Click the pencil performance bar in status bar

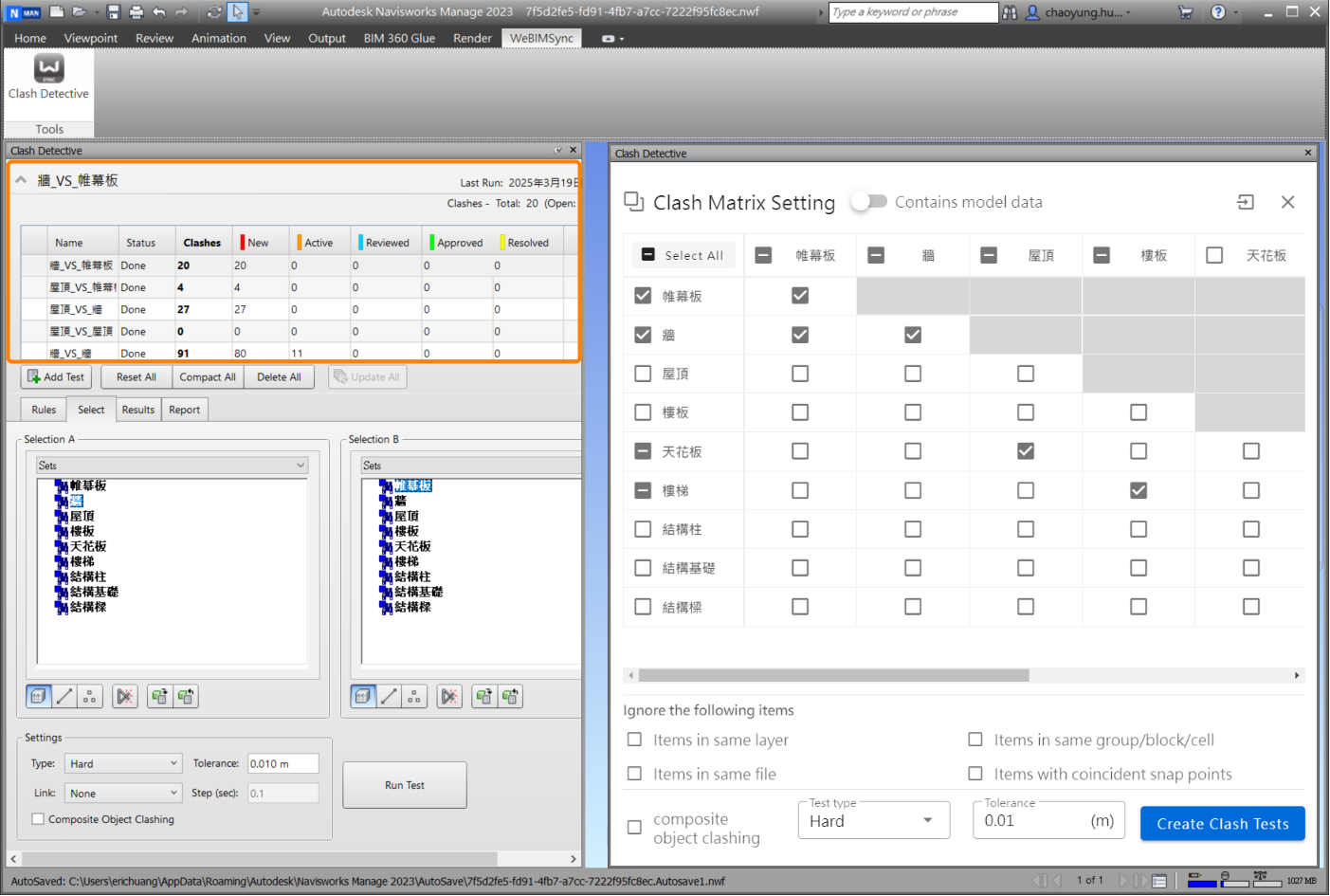click(x=1202, y=880)
